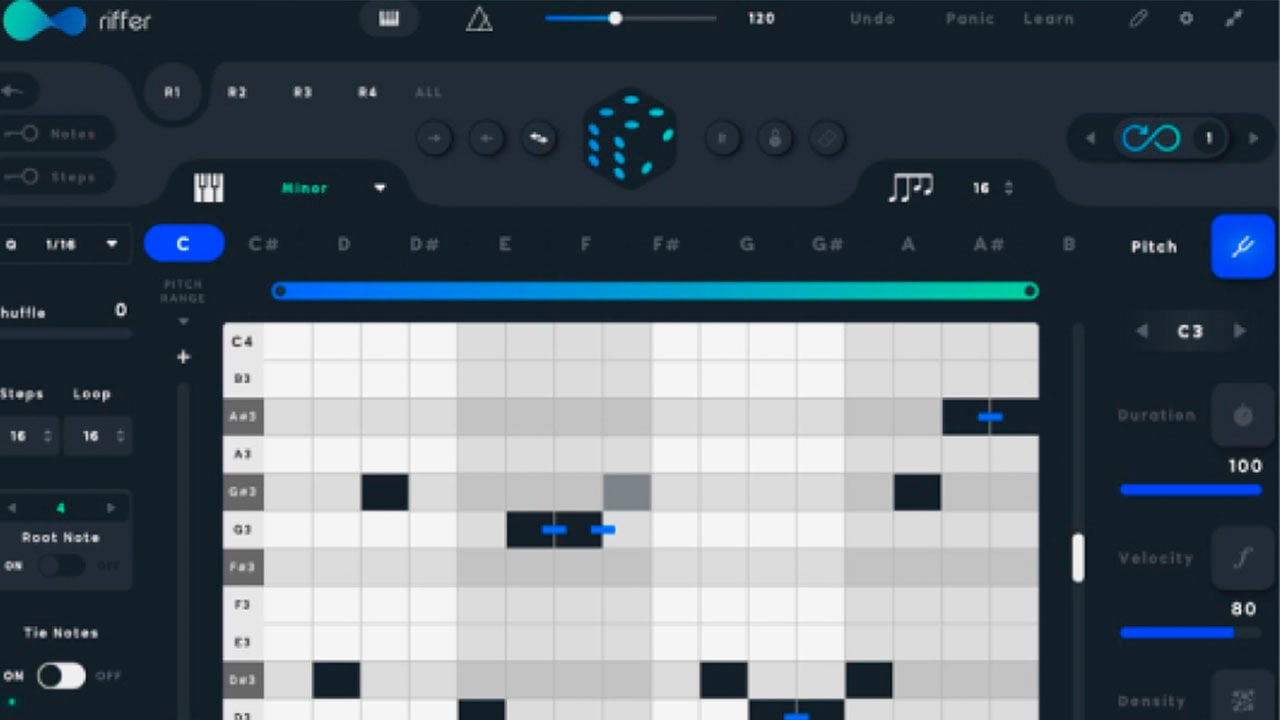Select root key D#
This screenshot has height=720, width=1280.
[x=424, y=244]
